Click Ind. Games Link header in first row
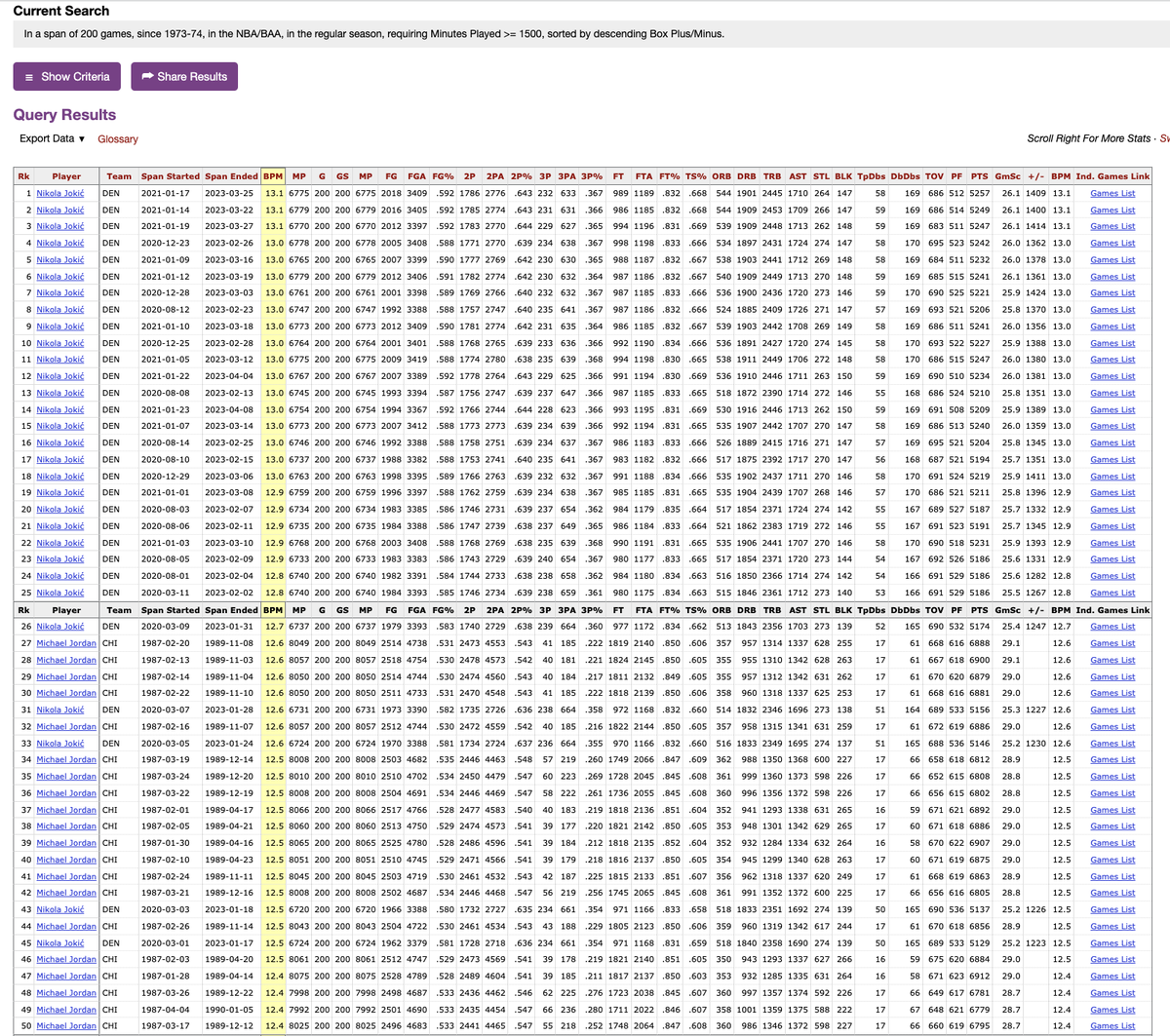 click(x=1112, y=176)
